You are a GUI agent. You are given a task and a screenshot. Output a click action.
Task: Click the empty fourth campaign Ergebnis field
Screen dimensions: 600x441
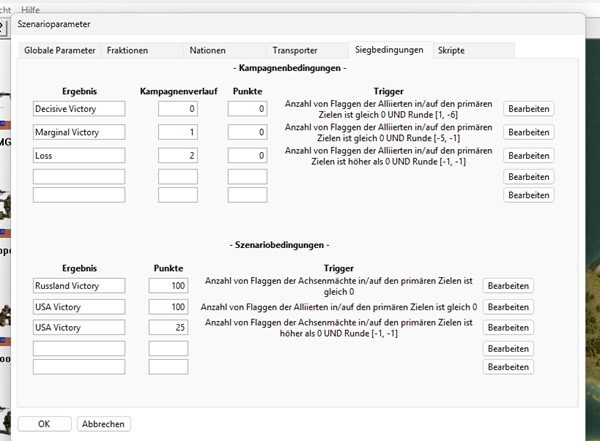pyautogui.click(x=79, y=176)
